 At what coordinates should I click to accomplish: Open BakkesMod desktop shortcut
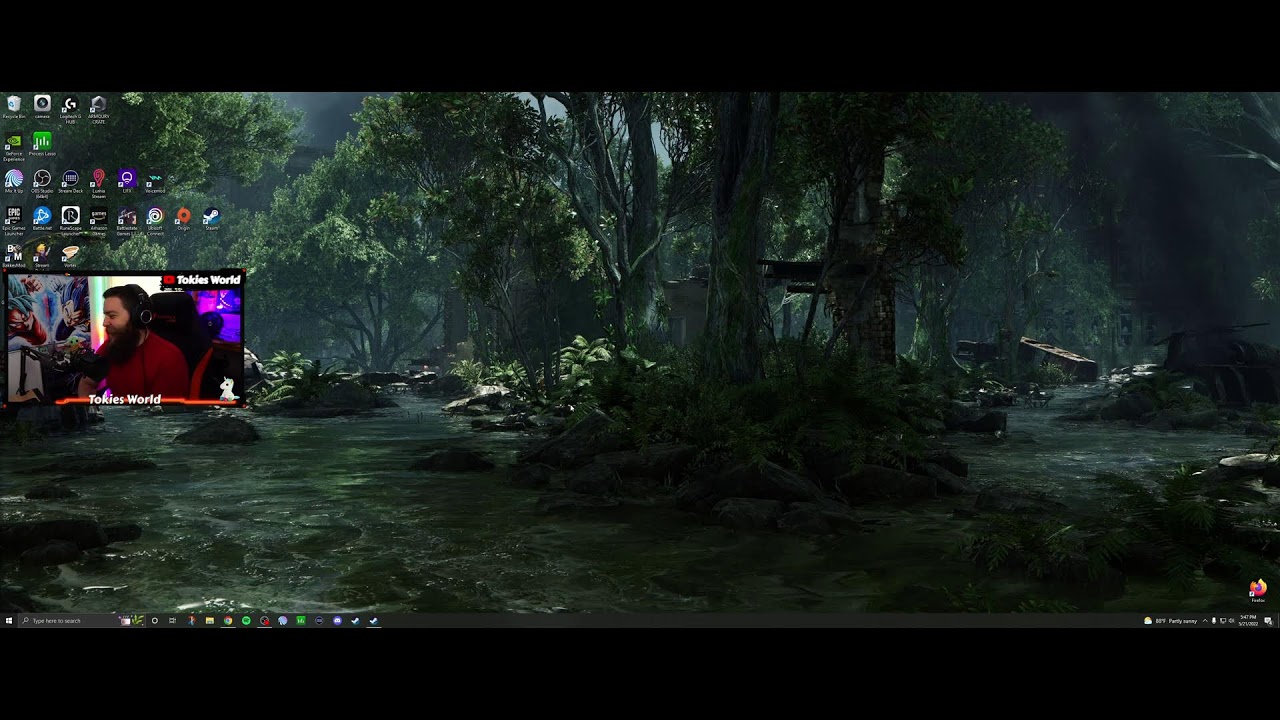pyautogui.click(x=14, y=256)
